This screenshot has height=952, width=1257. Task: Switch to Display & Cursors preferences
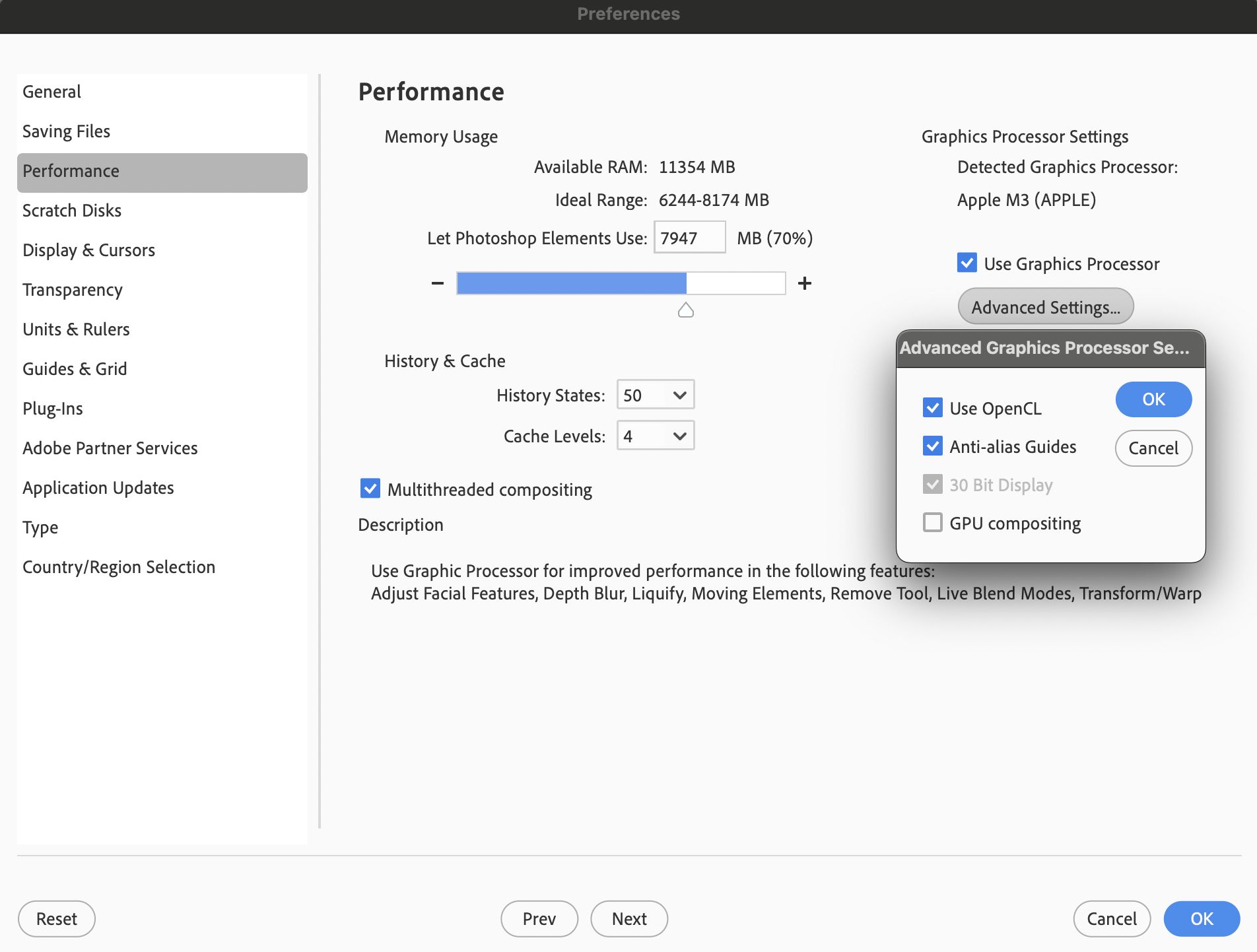88,250
